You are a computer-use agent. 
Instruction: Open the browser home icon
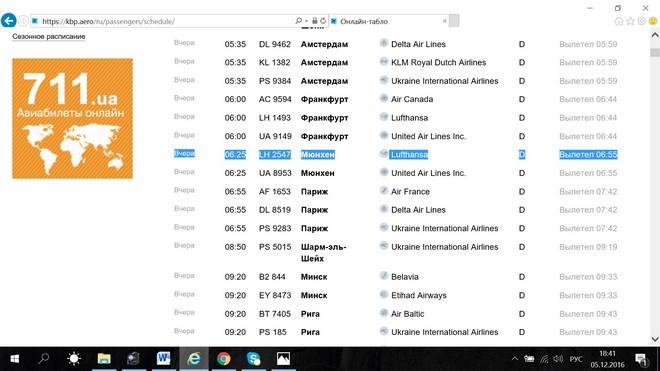pos(619,21)
